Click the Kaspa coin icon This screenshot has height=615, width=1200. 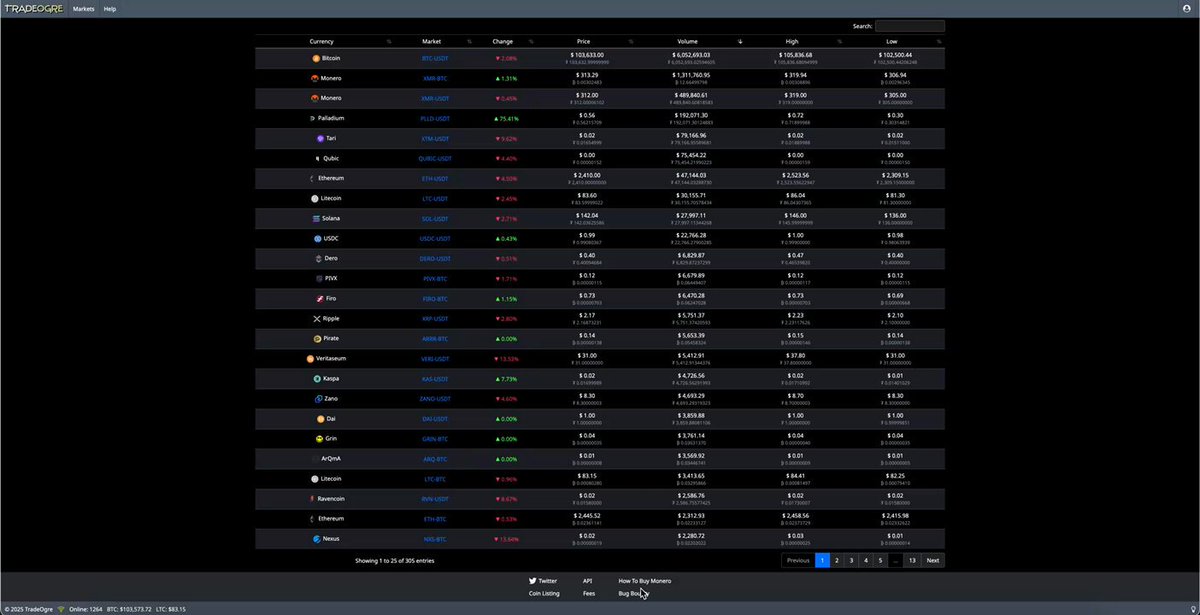click(x=316, y=378)
